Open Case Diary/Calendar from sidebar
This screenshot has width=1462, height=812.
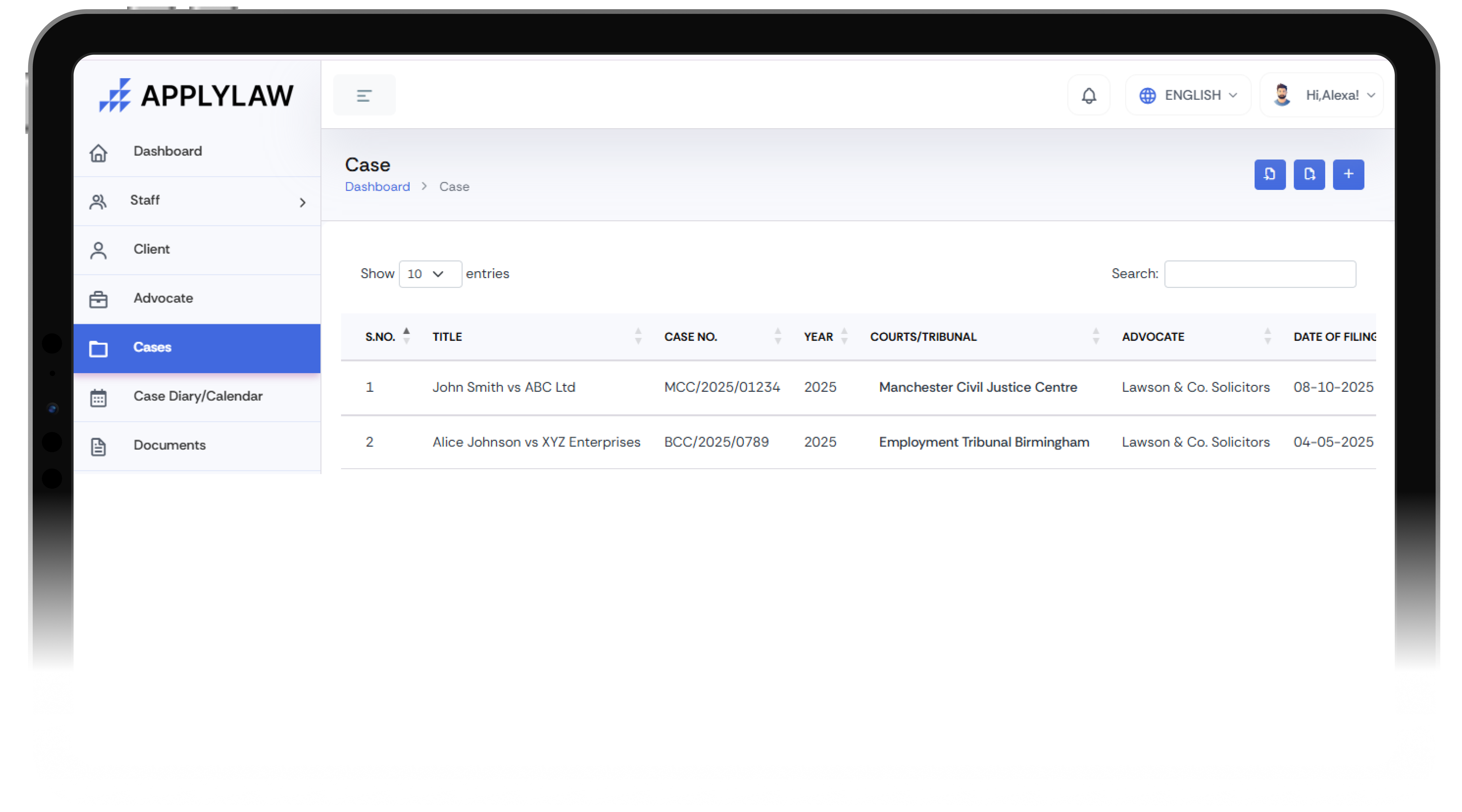pos(197,396)
